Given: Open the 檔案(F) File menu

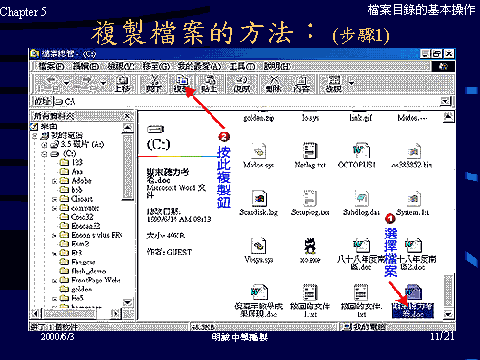Looking at the screenshot, I should [x=51, y=66].
